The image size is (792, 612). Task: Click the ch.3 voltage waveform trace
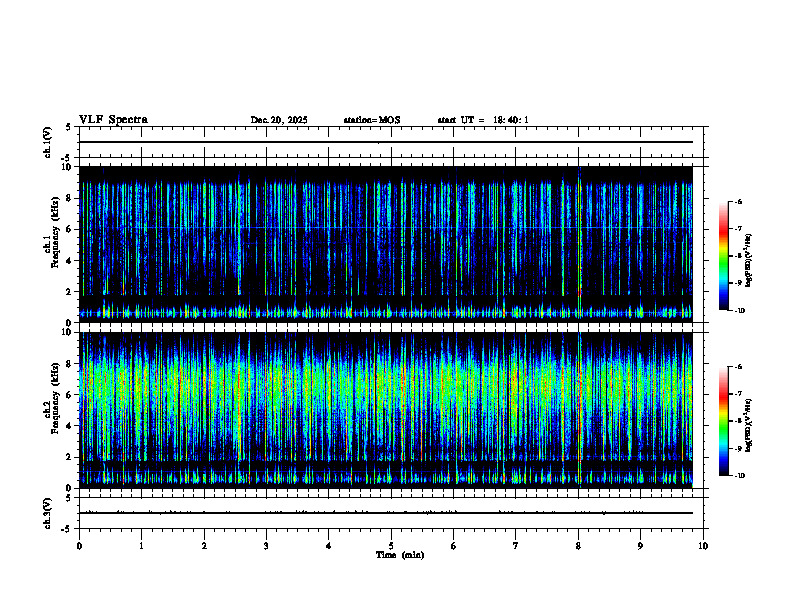(x=386, y=513)
